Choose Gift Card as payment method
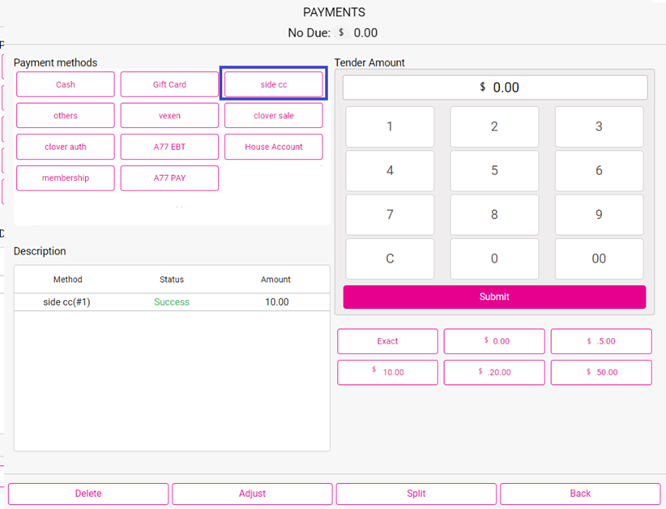Screen dimensions: 666x509 [169, 85]
